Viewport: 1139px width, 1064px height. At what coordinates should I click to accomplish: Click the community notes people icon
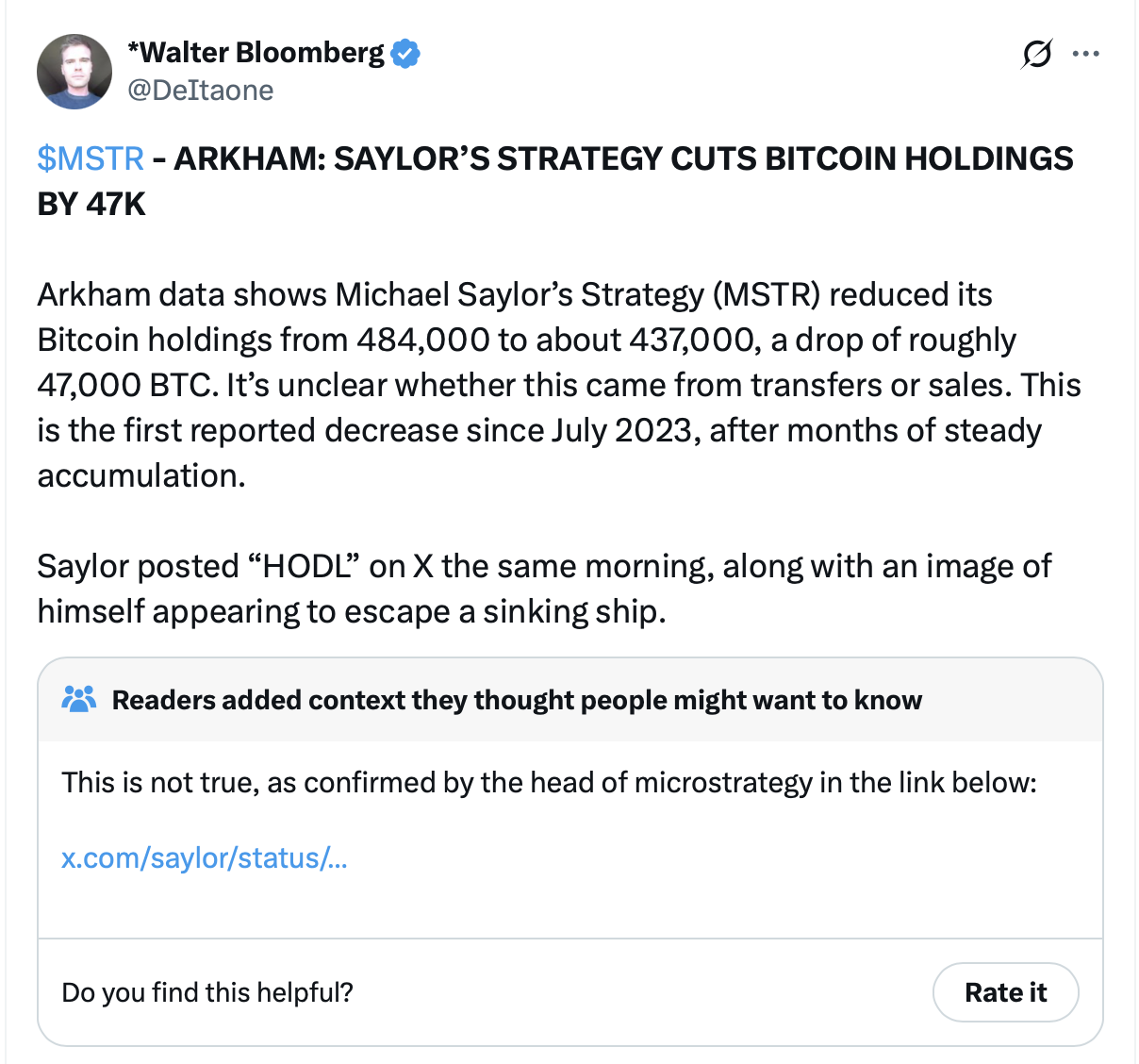click(x=78, y=700)
